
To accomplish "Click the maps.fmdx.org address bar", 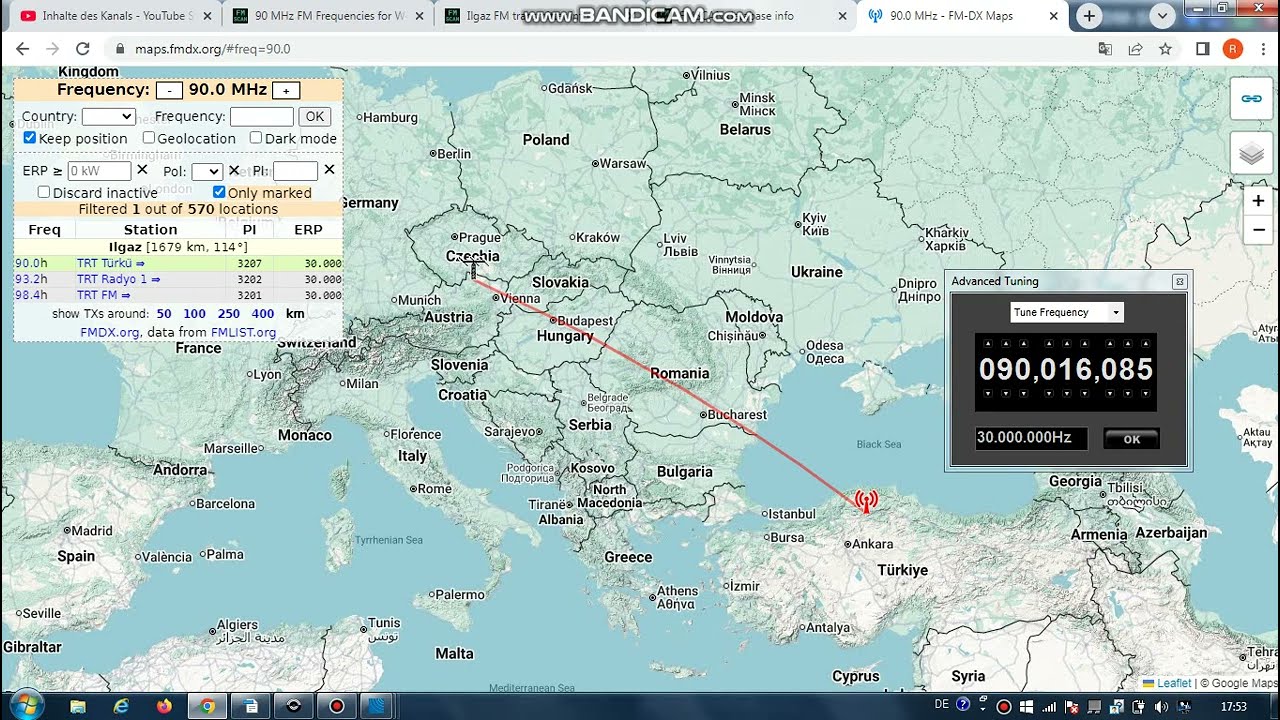I will point(212,48).
